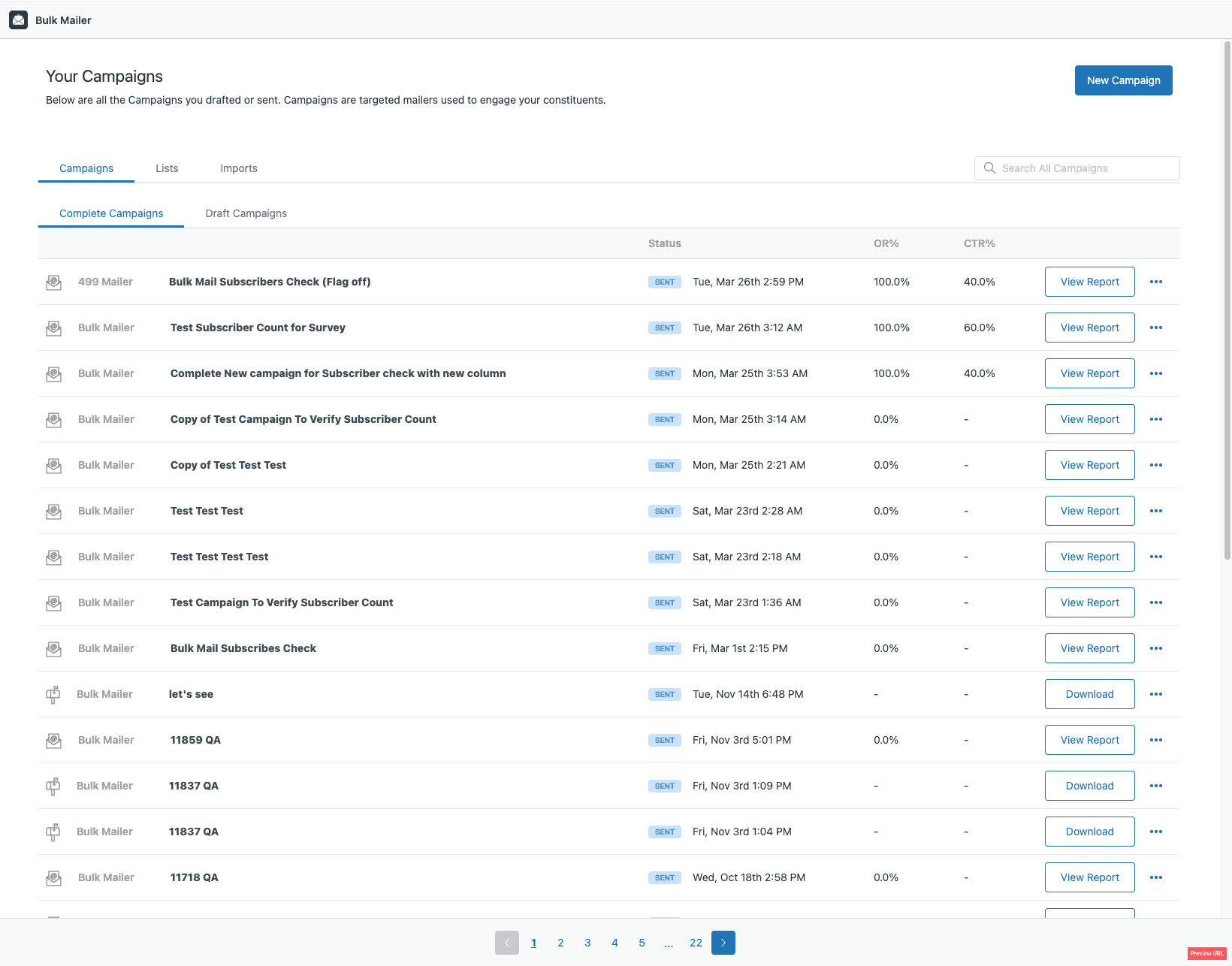Open more options for Bulk Mail Subscribes Check

pyautogui.click(x=1156, y=648)
